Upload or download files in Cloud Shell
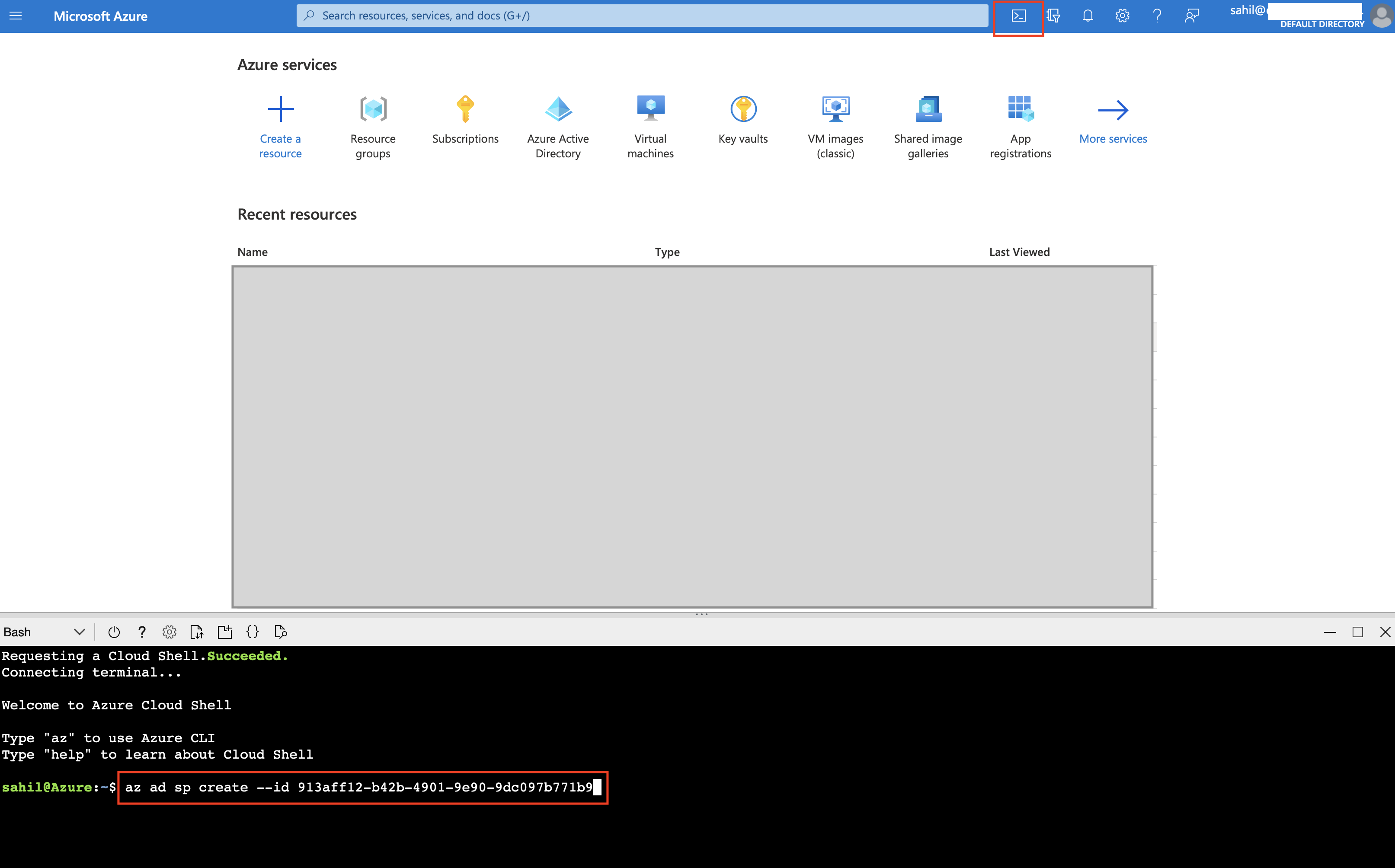 pyautogui.click(x=197, y=632)
